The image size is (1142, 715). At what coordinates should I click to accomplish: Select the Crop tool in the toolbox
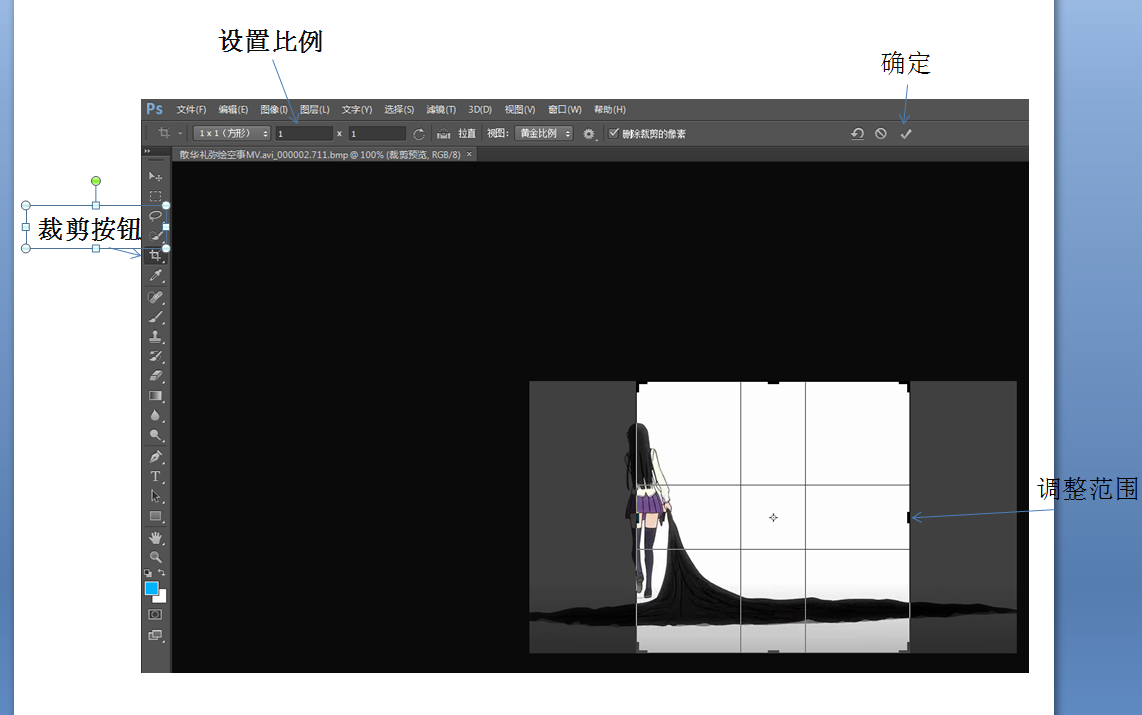point(155,256)
